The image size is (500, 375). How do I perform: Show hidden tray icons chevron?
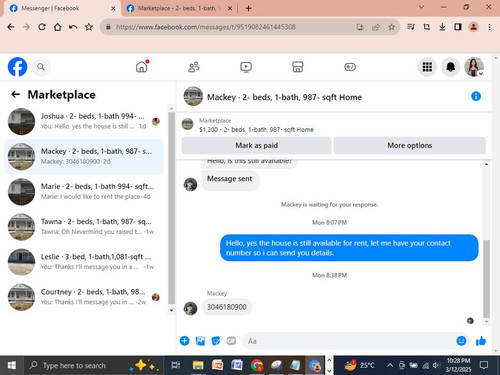(389, 366)
